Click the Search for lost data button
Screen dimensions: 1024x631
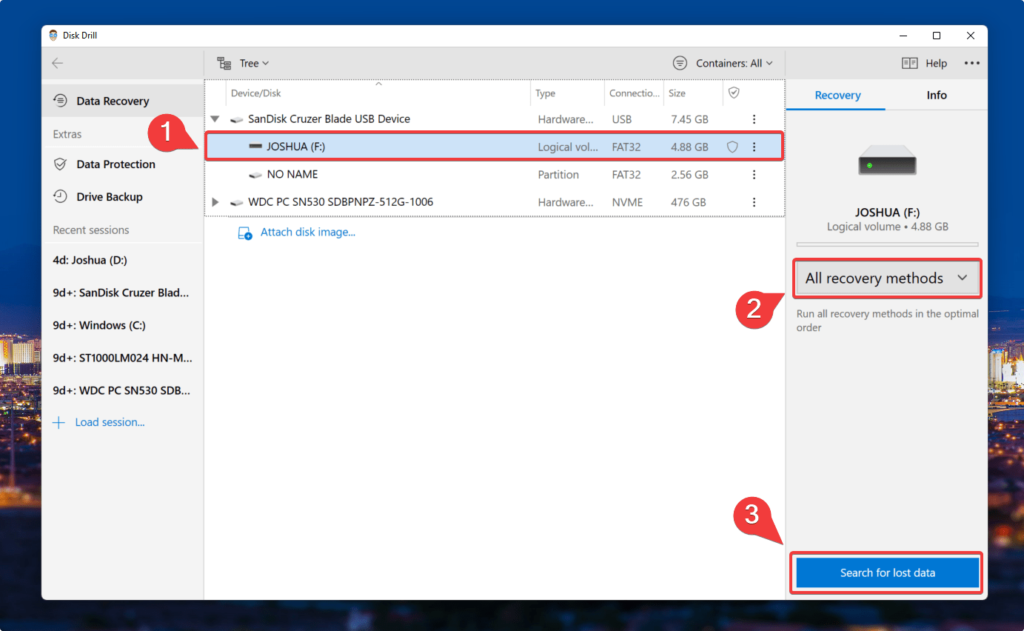point(886,572)
